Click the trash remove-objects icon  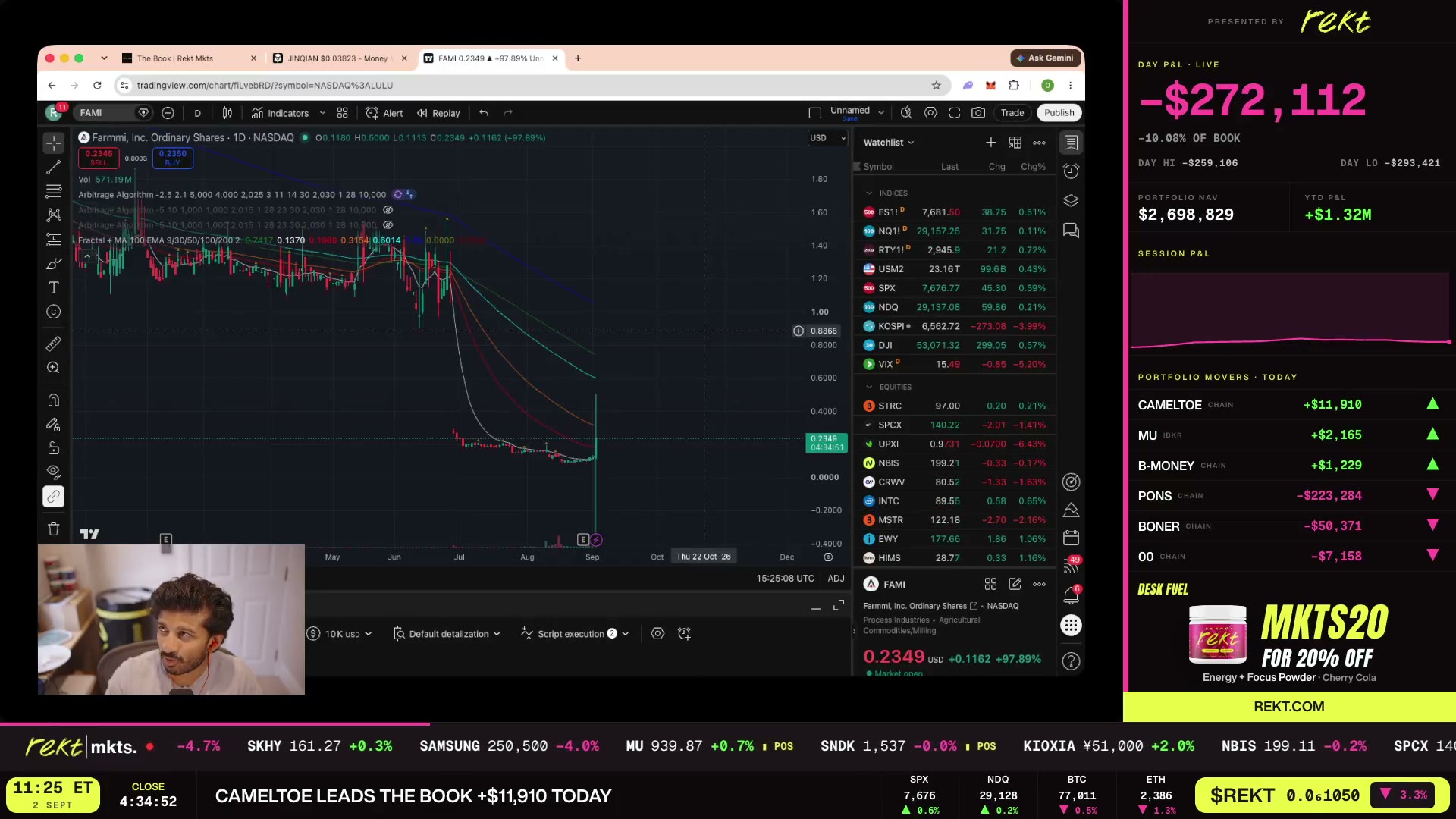coord(54,529)
